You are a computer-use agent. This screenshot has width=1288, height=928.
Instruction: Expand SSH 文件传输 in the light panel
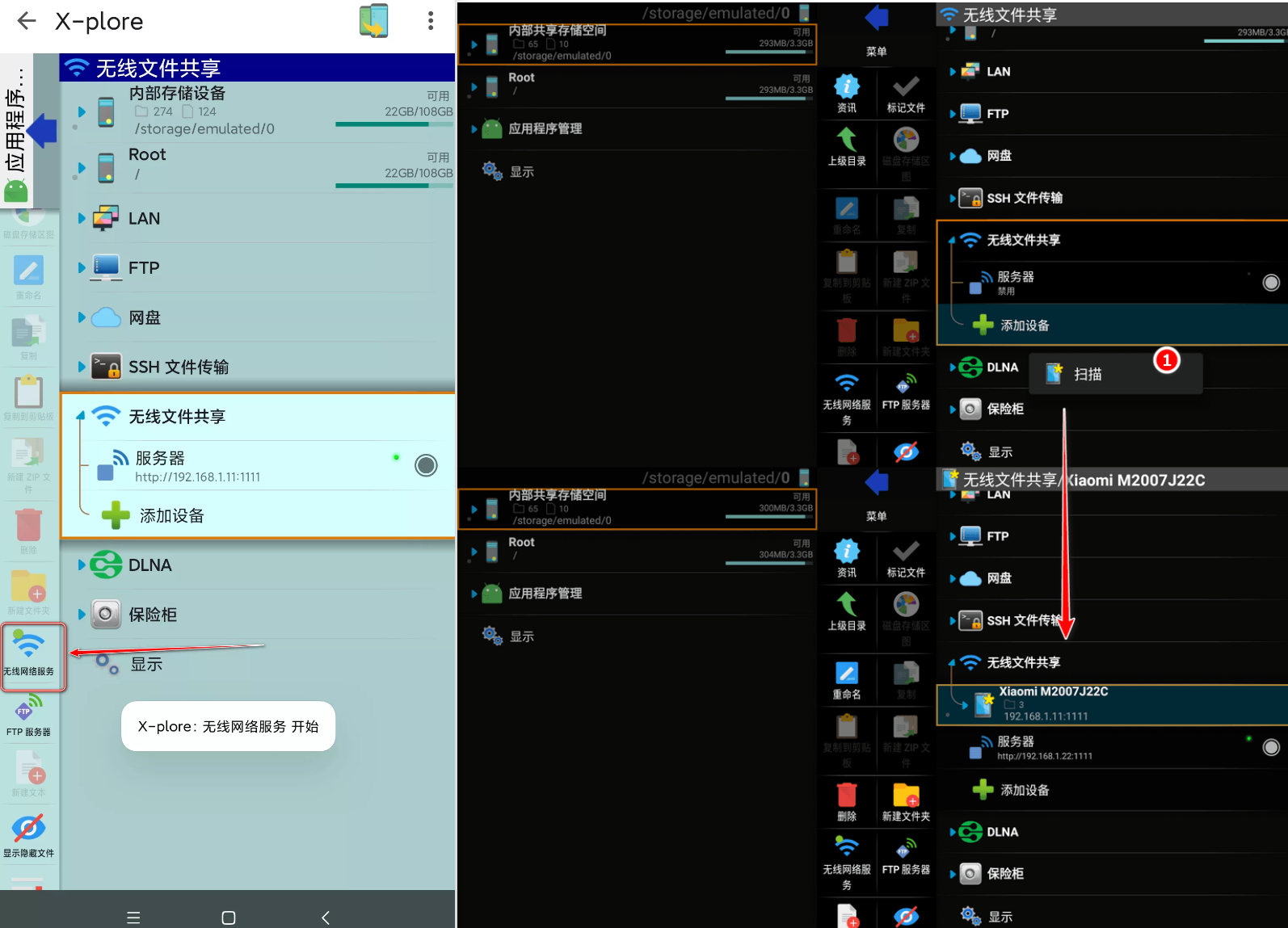coord(82,367)
